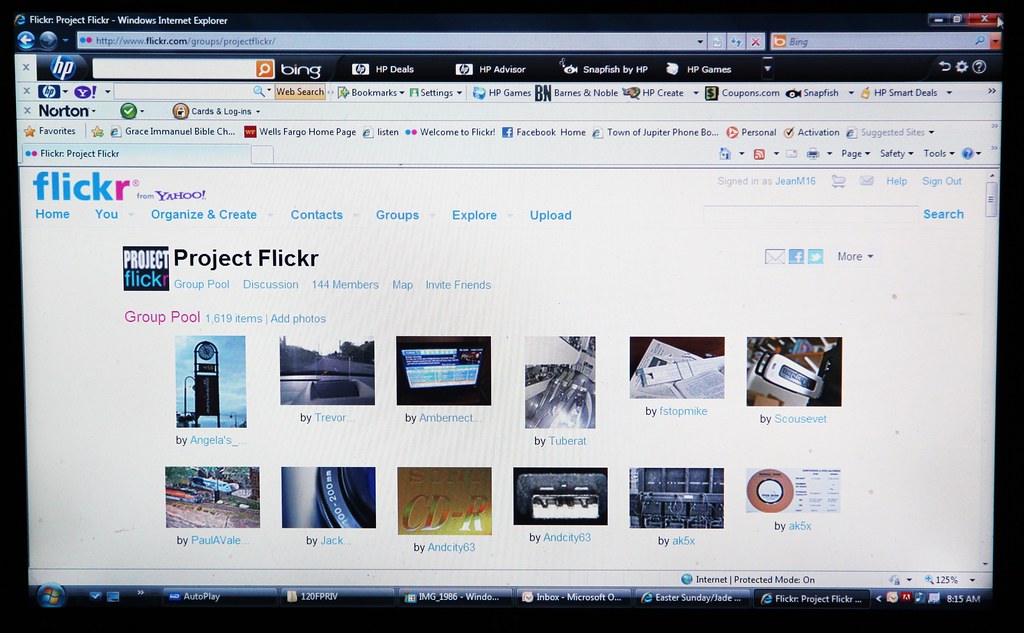Open the Bookmarks dropdown on Yahoo toolbar
The width and height of the screenshot is (1024, 633).
click(x=371, y=93)
